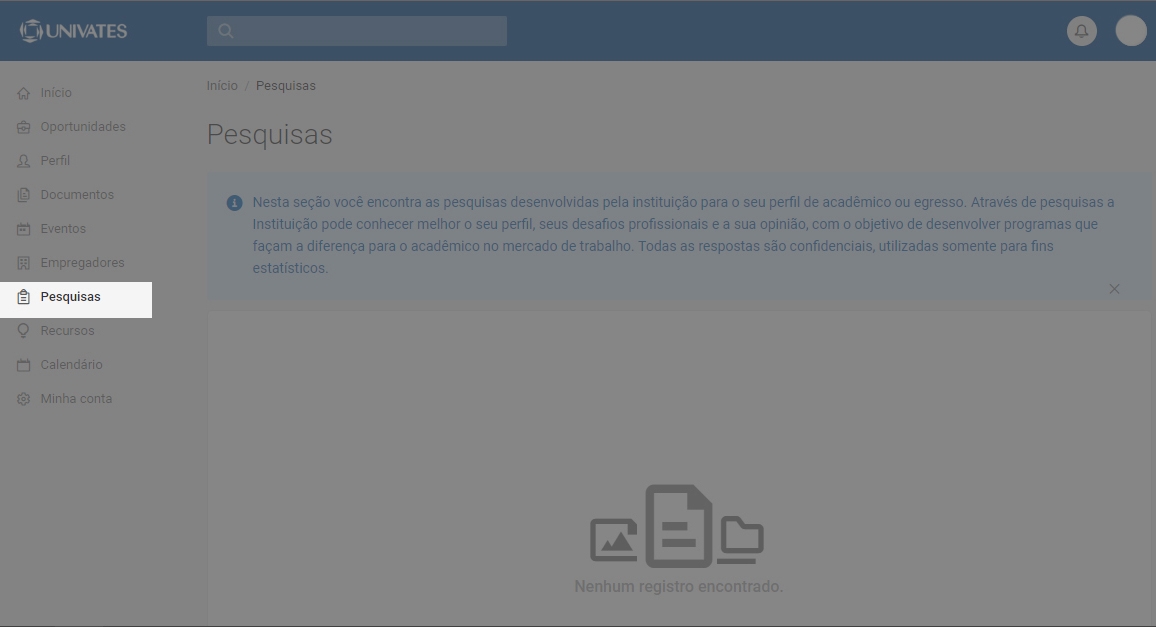Screen dimensions: 1156x627
Task: Open Calendário from the sidebar
Action: [71, 365]
